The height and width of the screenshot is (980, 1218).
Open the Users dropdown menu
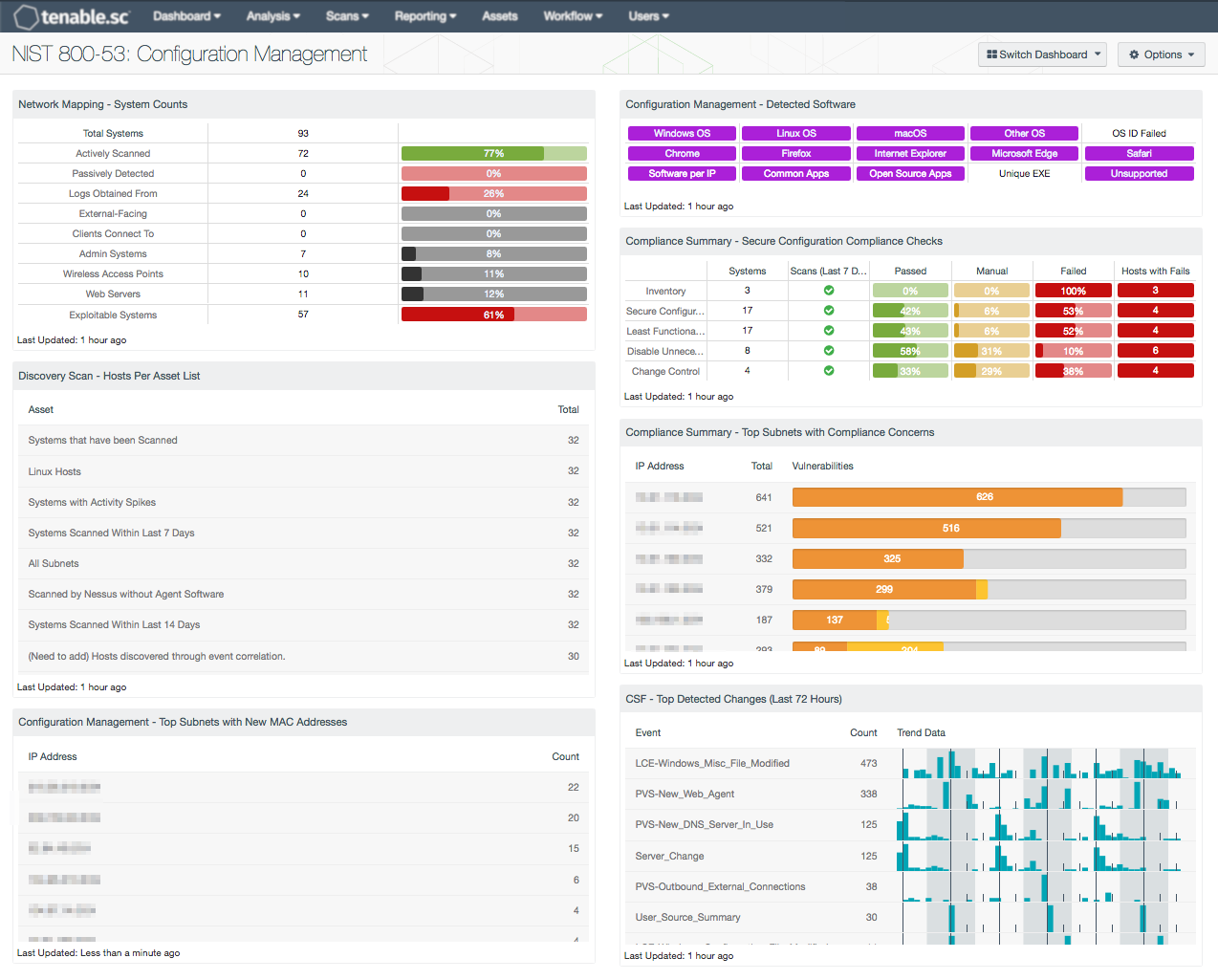click(648, 16)
